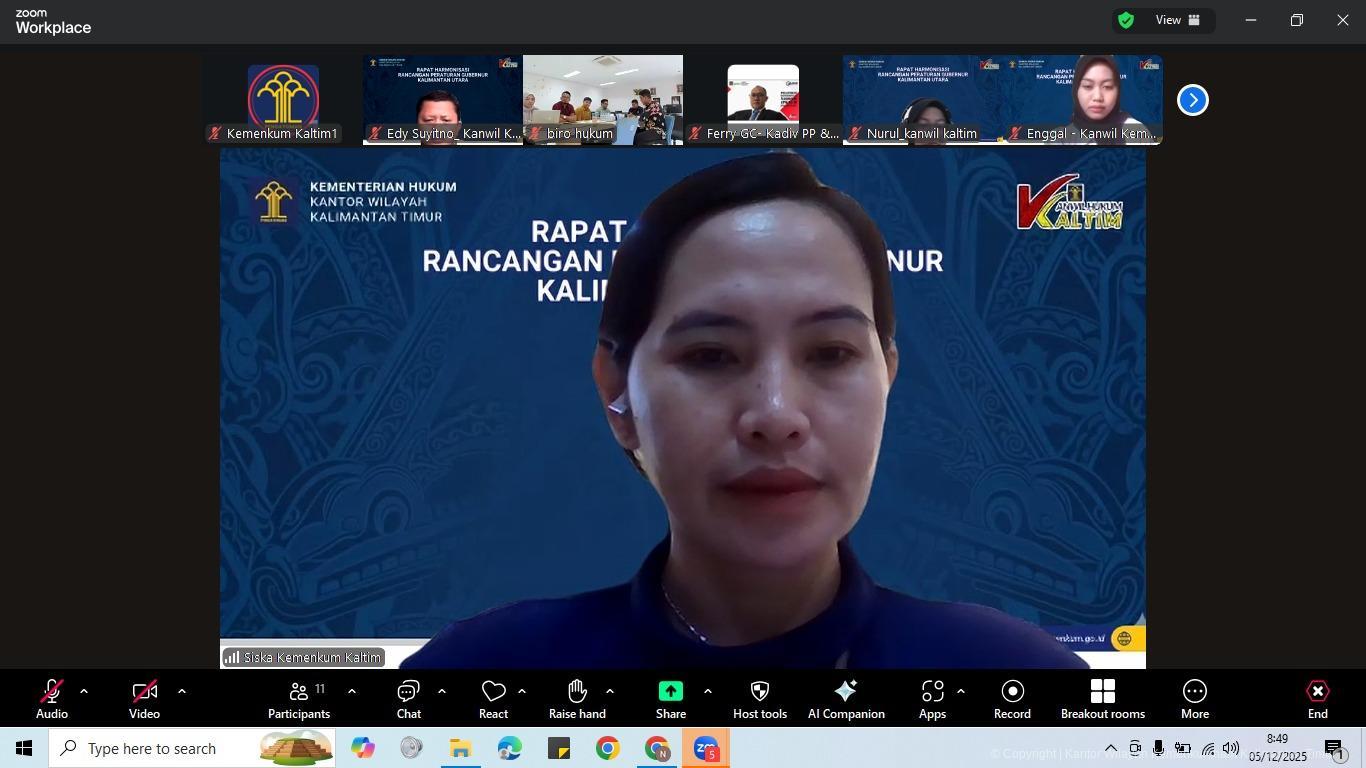Open the View menu at top right
Viewport: 1366px width, 768px height.
point(1168,19)
